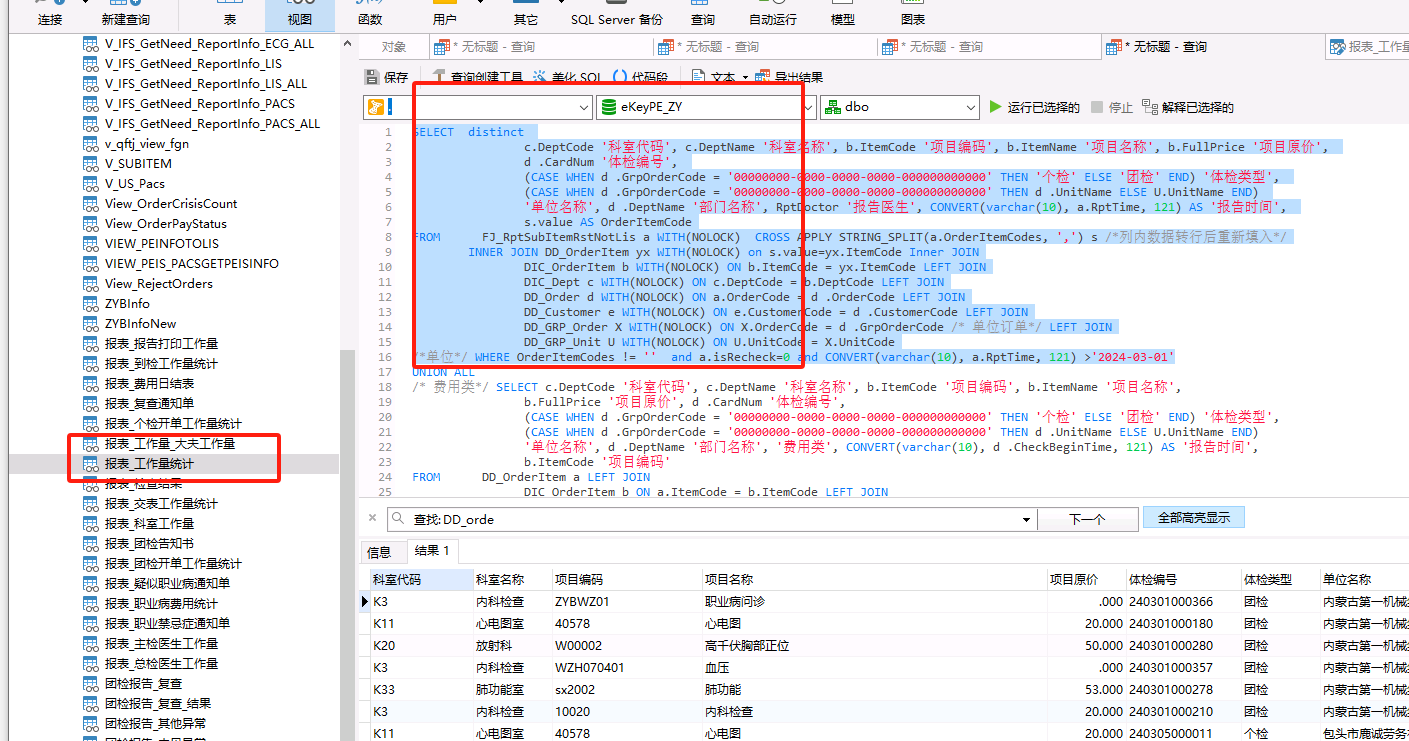1409x741 pixels.
Task: Open the eKeyPE_ZY database dropdown
Action: [x=706, y=107]
